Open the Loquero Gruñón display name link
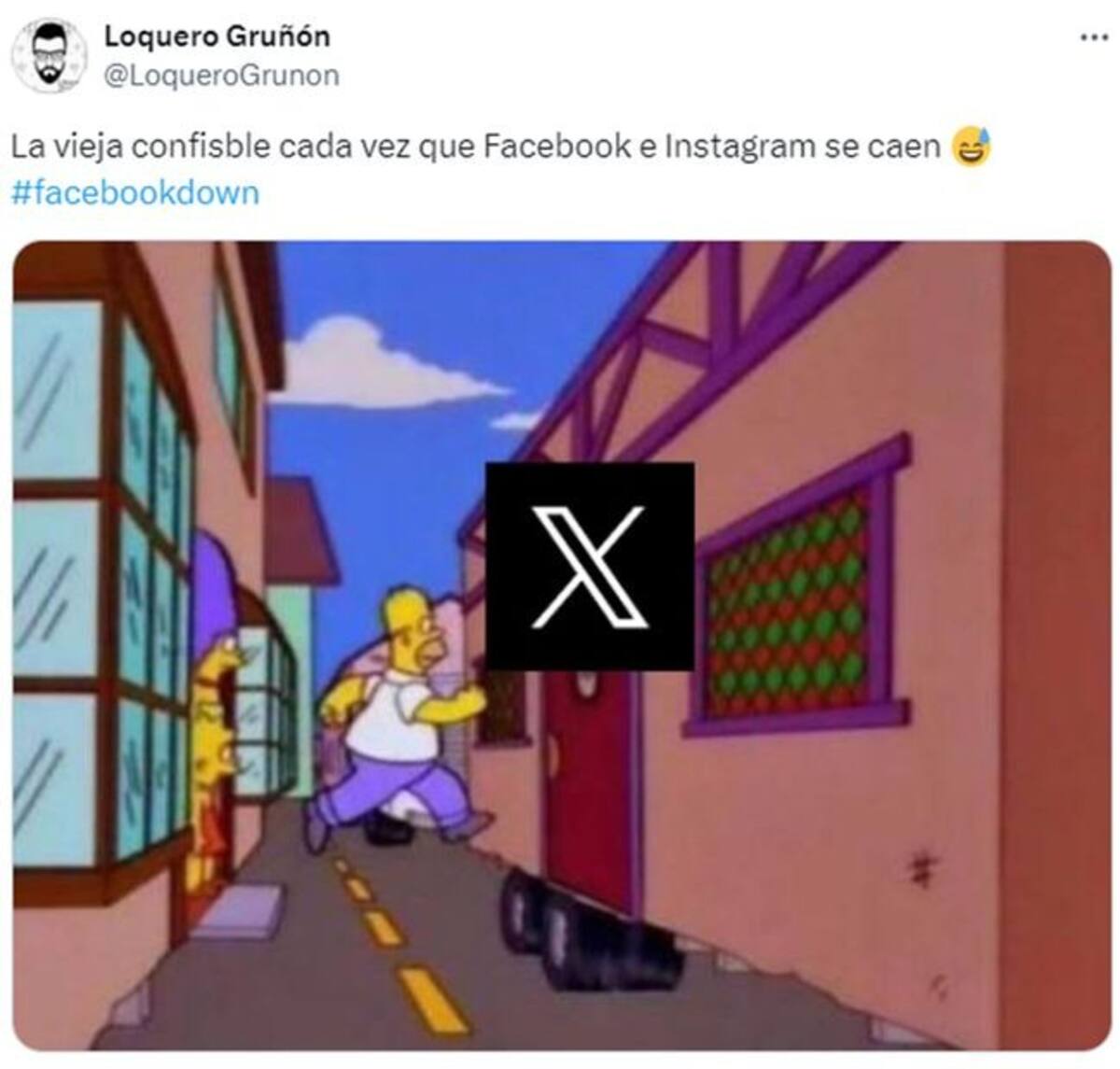Screen dimensions: 1120x1069 [217, 36]
